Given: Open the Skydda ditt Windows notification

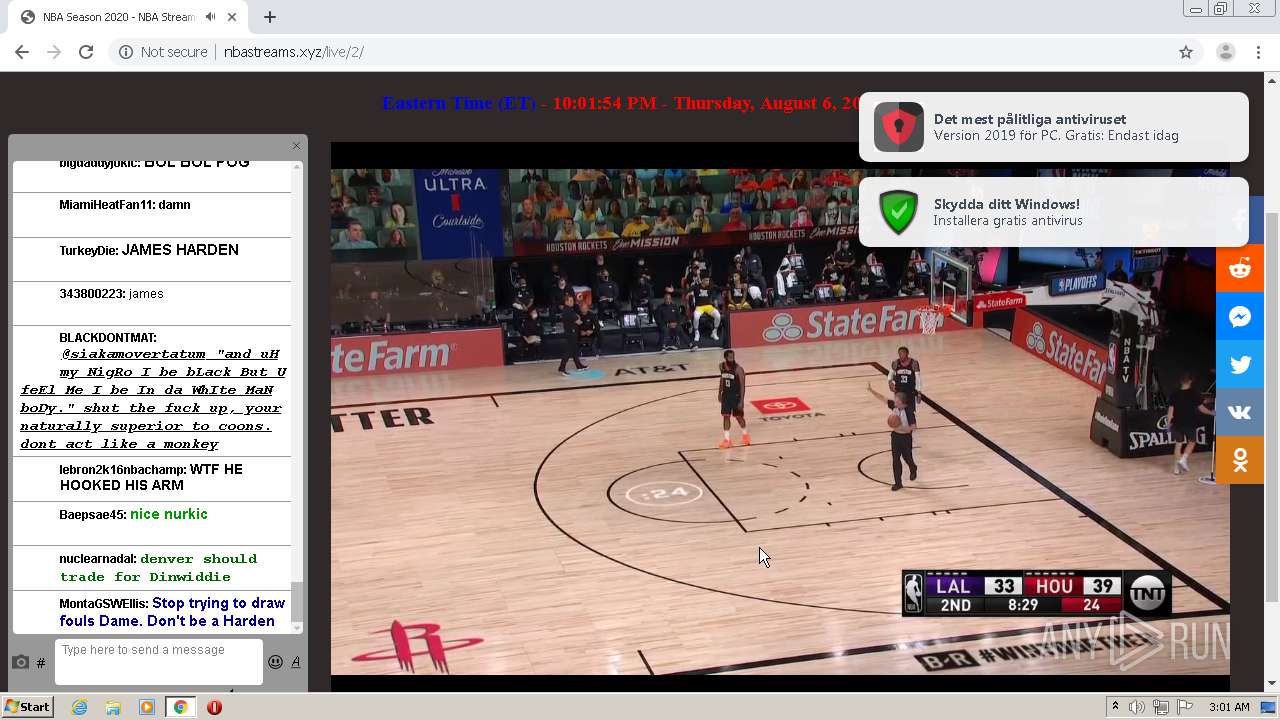Looking at the screenshot, I should [1054, 212].
